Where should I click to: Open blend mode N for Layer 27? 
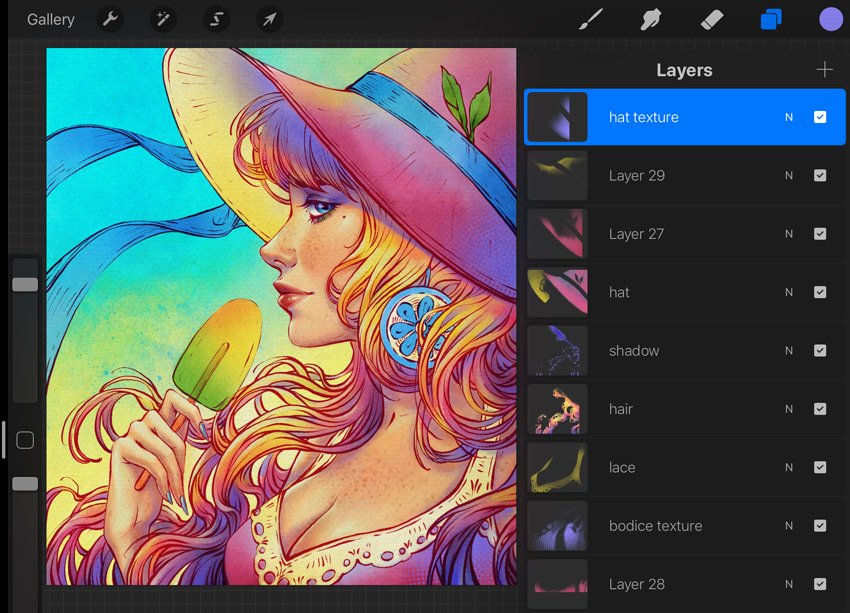coord(789,234)
